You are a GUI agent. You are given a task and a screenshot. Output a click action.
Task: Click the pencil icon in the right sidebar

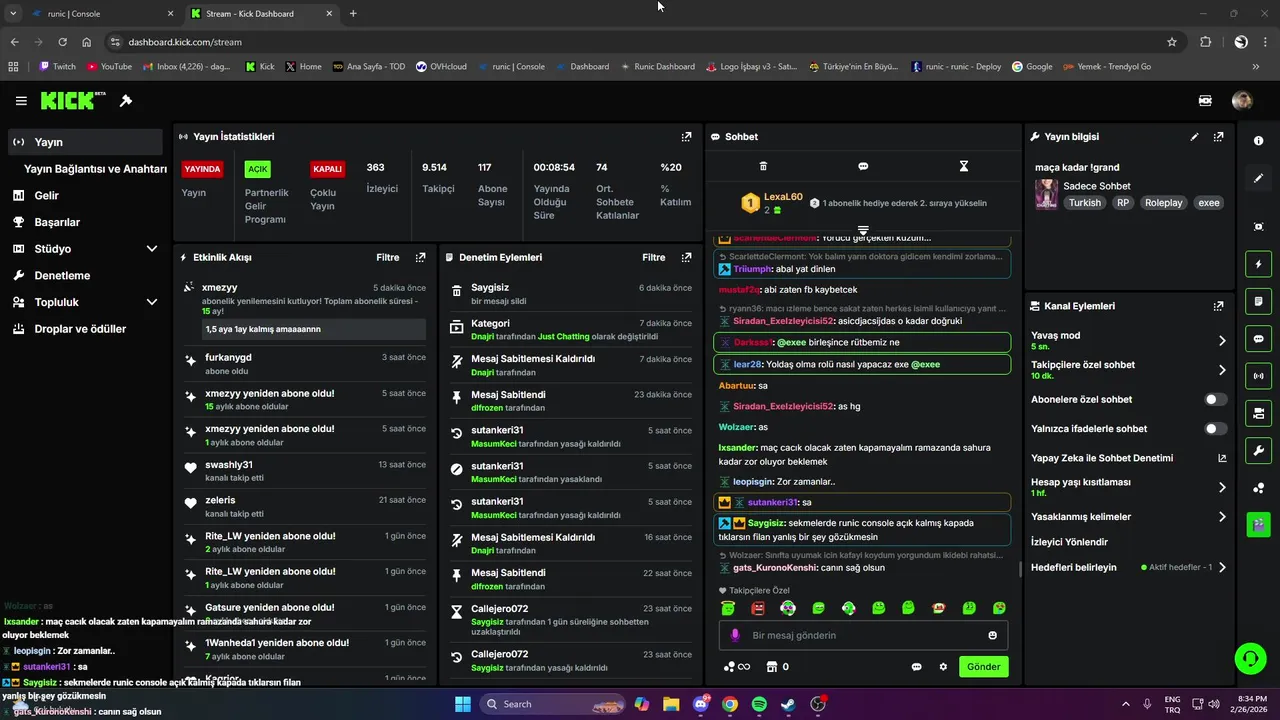click(x=1258, y=178)
